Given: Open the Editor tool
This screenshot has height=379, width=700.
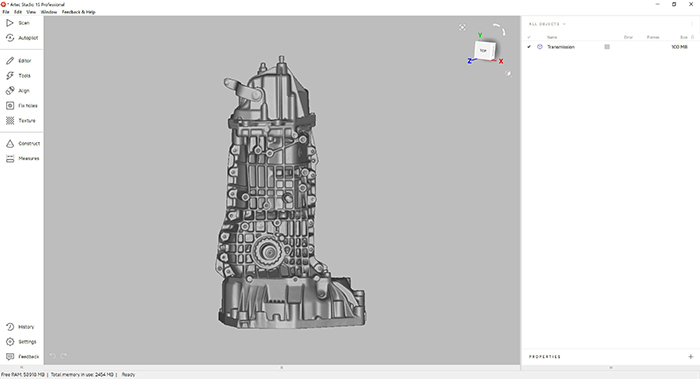Looking at the screenshot, I should coord(18,61).
